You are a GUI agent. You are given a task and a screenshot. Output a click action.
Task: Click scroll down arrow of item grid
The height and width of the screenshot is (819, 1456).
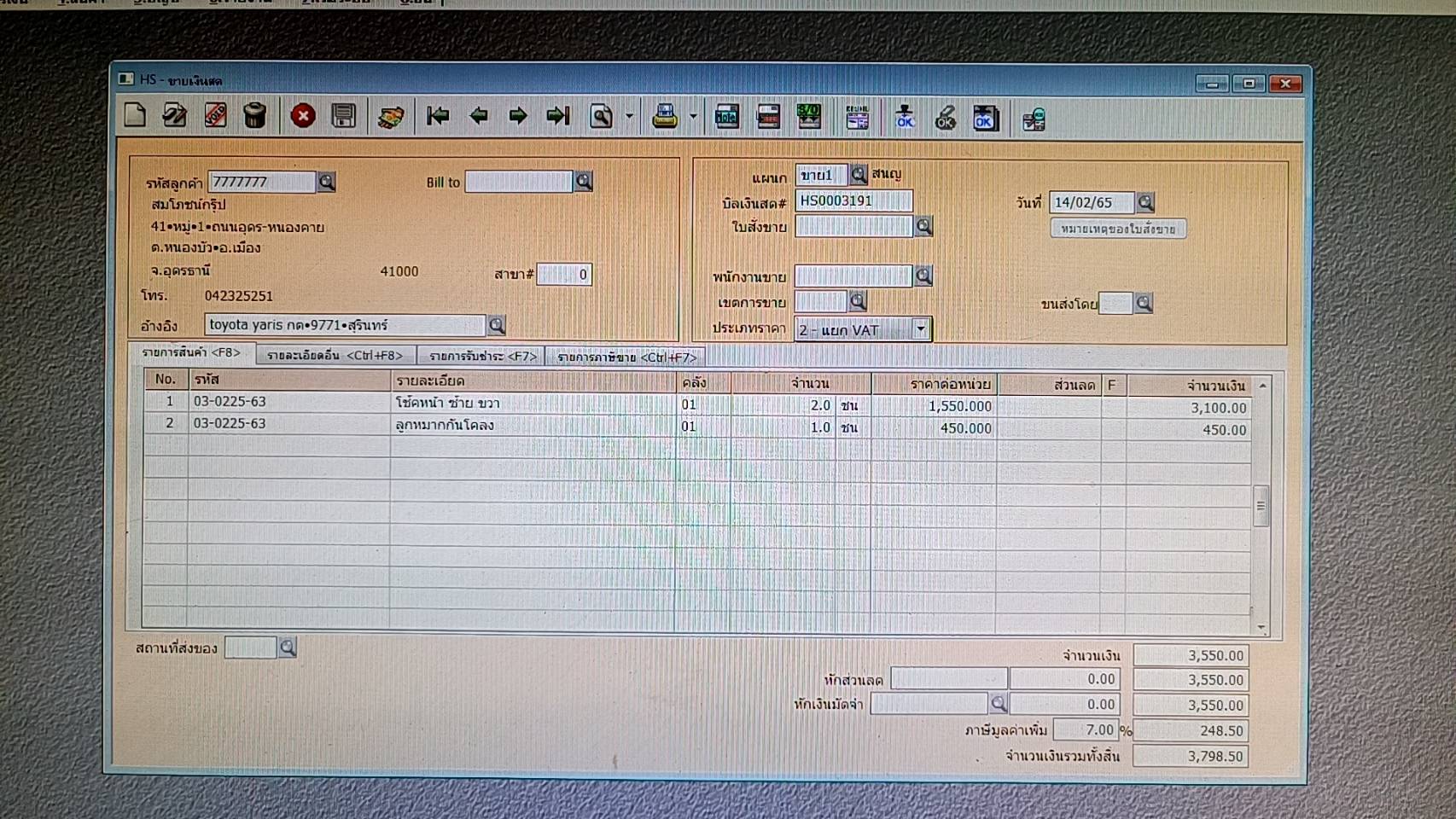[1261, 627]
